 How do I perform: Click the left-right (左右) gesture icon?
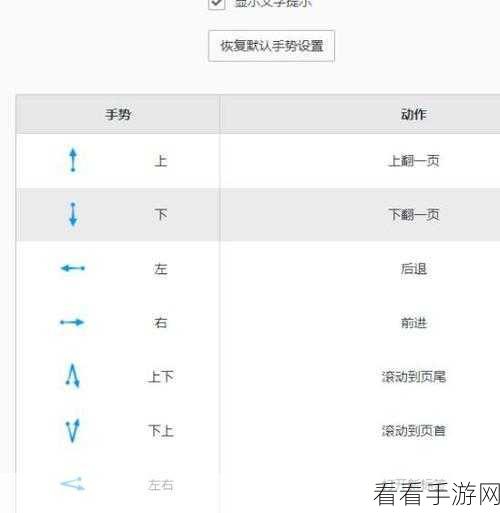(73, 484)
